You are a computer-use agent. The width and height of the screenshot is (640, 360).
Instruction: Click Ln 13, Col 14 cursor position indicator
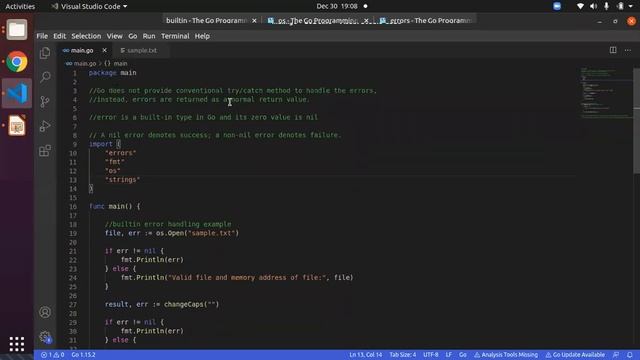pyautogui.click(x=365, y=355)
